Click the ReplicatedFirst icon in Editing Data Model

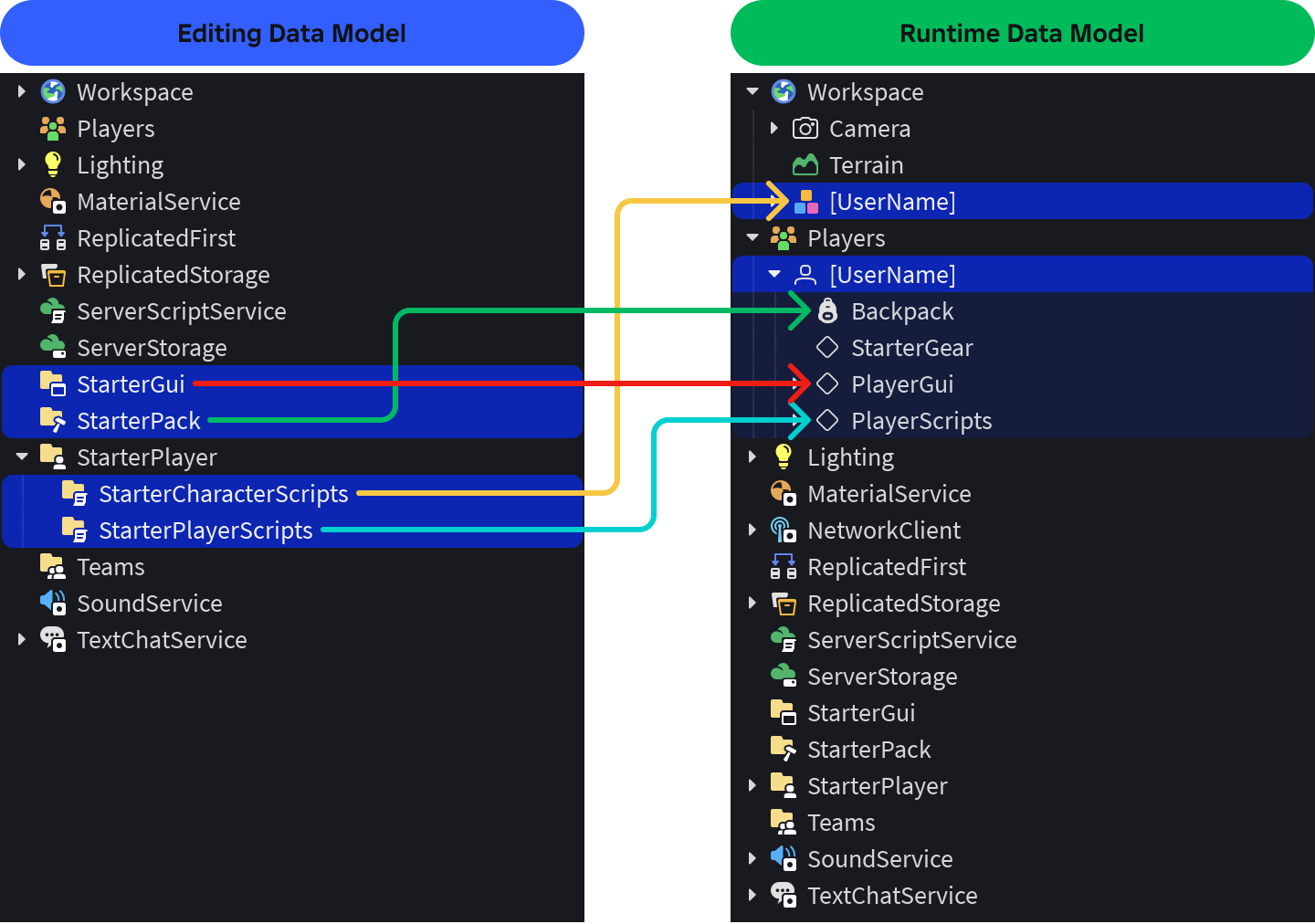click(x=53, y=237)
